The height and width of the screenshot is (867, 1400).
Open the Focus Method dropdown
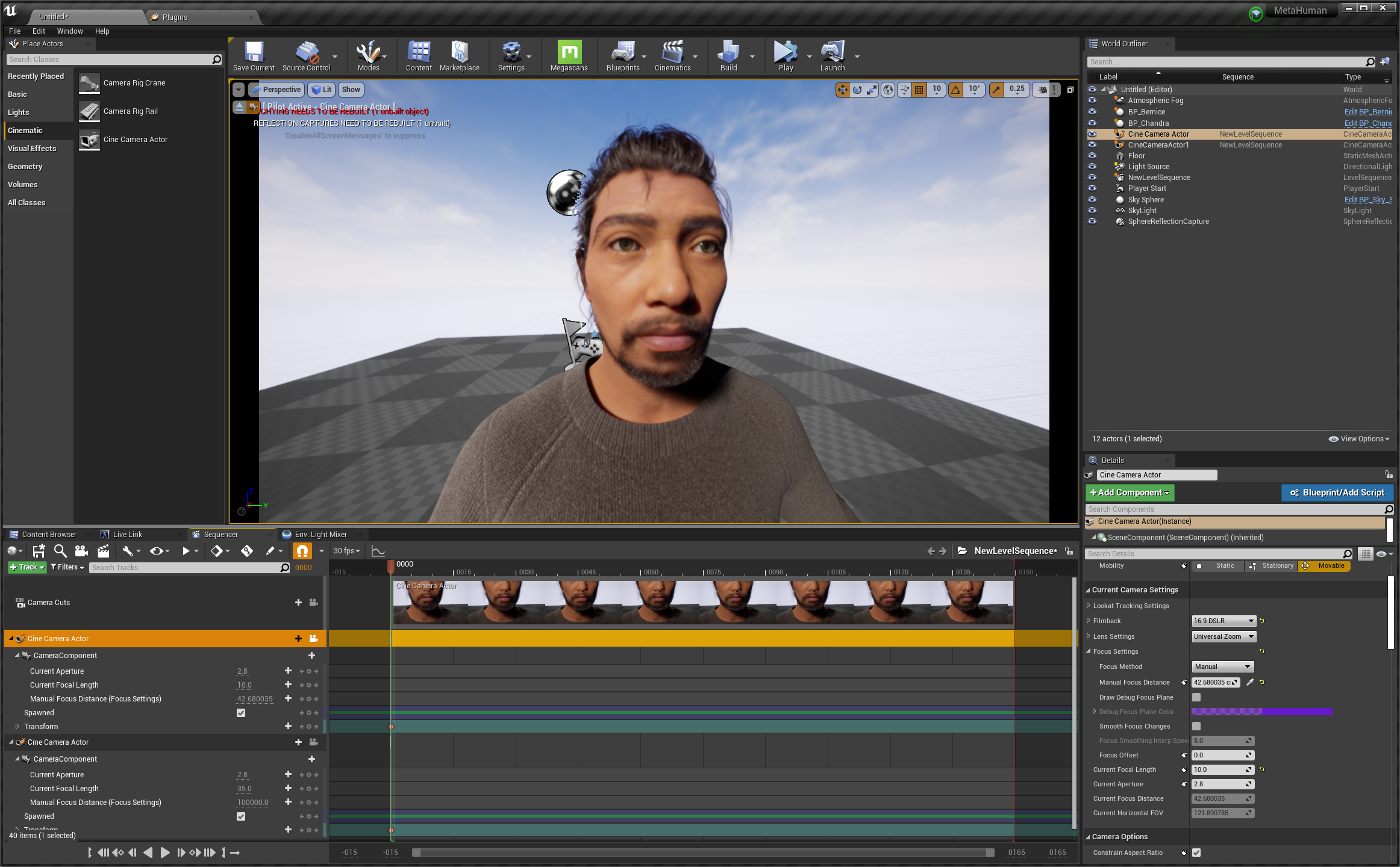pyautogui.click(x=1223, y=667)
